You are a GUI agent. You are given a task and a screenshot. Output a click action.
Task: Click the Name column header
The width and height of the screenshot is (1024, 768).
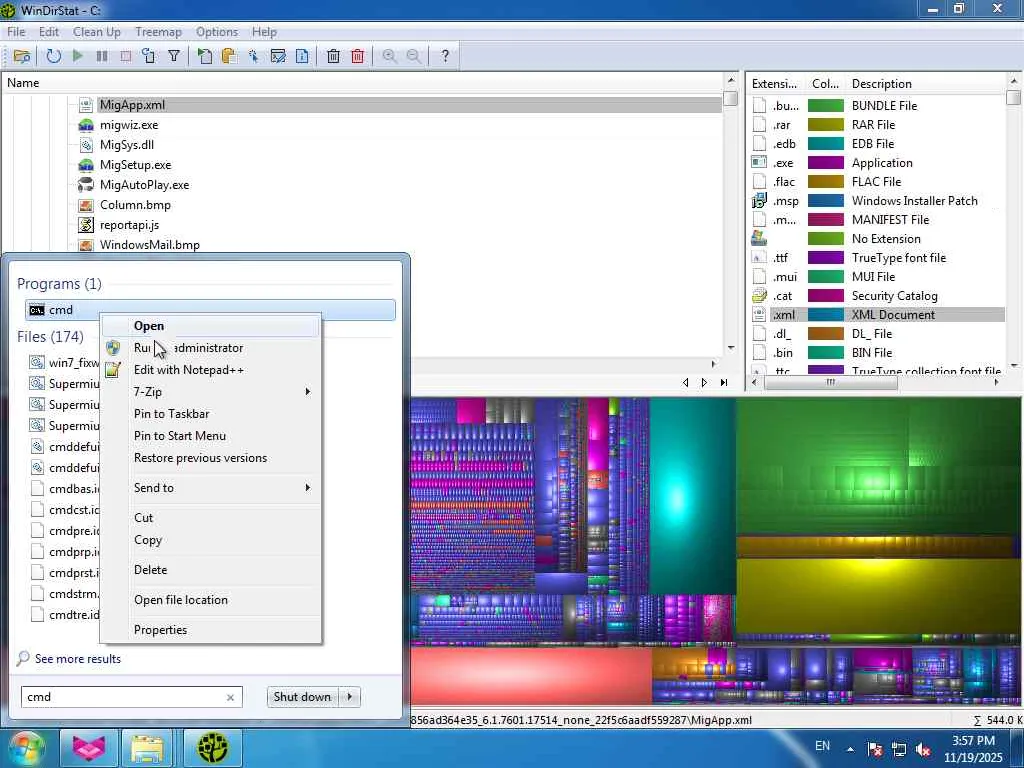click(x=24, y=83)
